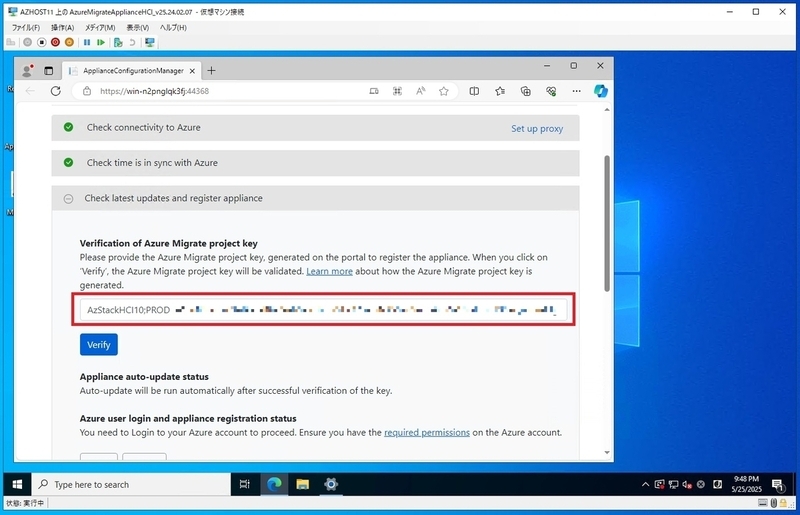Viewport: 800px width, 515px height.
Task: Open the 9:48 PM clock and date
Action: tap(746, 484)
